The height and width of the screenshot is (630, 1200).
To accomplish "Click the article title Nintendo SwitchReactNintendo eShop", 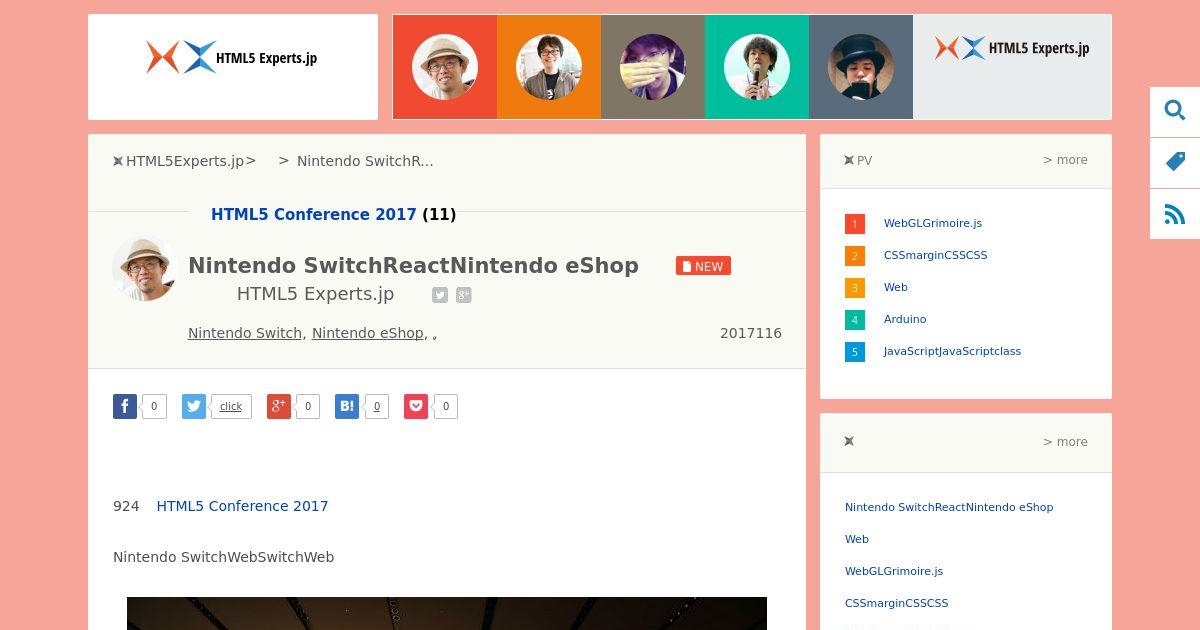I will click(x=413, y=266).
